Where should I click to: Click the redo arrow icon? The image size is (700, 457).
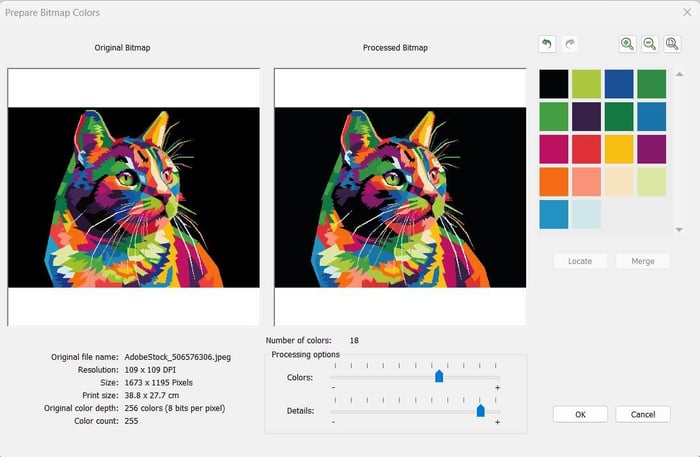coord(570,44)
